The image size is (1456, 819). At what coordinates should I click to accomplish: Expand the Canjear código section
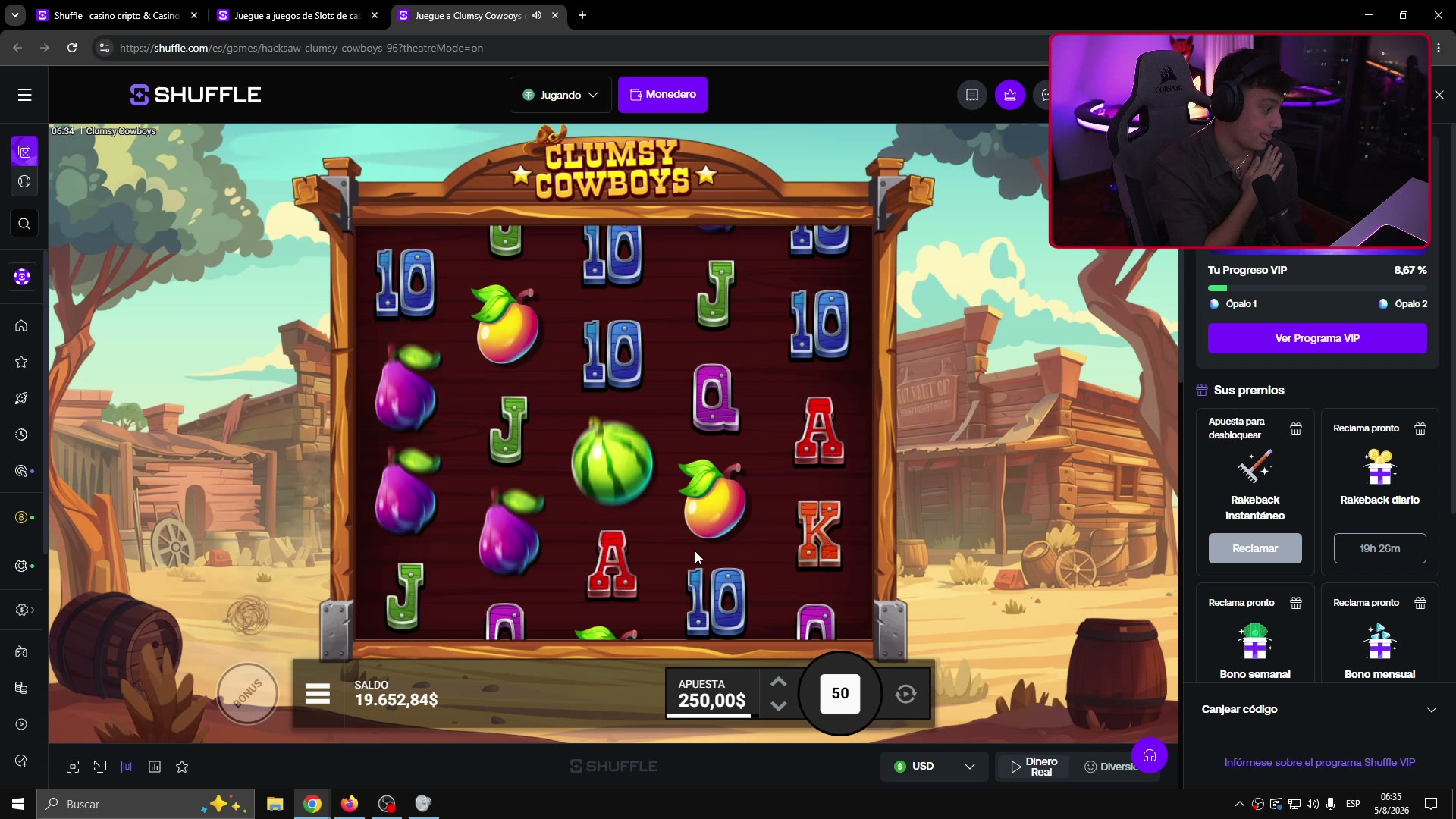pos(1319,710)
